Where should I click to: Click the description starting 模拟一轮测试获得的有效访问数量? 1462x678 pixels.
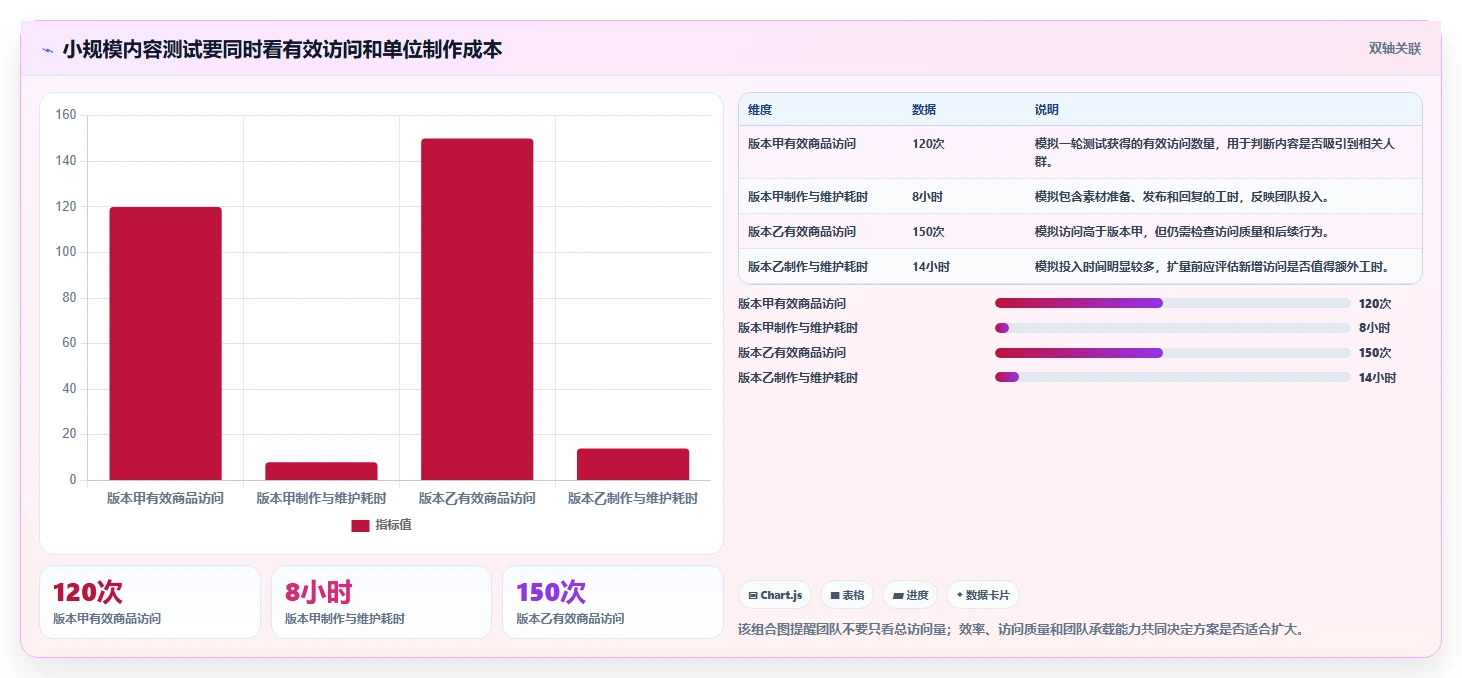[x=1214, y=152]
